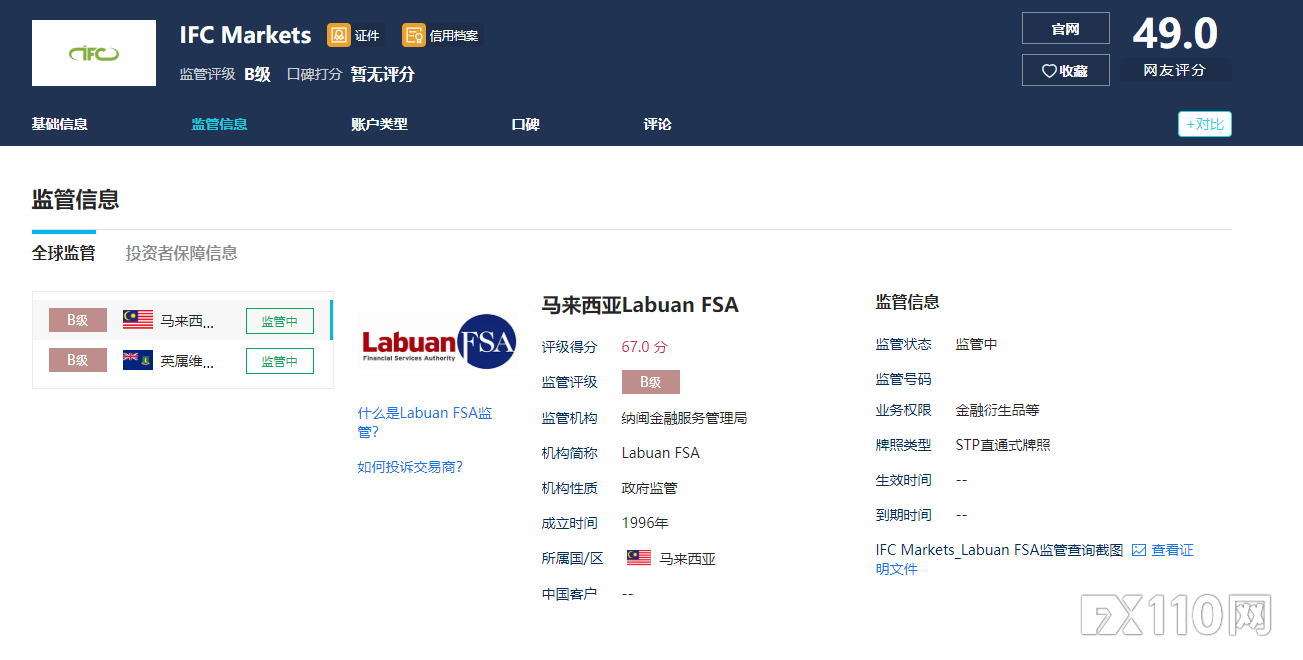Viewport: 1303px width, 660px height.
Task: Click the 马来西亚Labuan FSA heading
Action: tap(640, 305)
